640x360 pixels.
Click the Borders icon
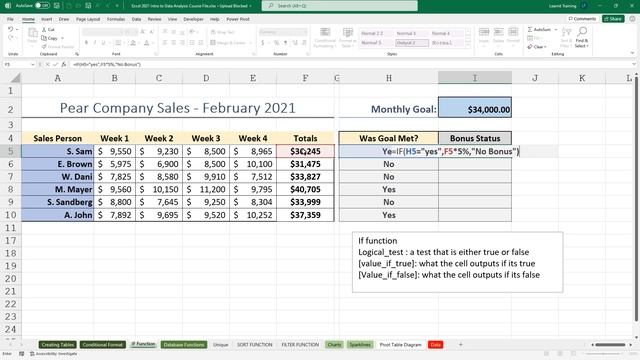[x=118, y=43]
